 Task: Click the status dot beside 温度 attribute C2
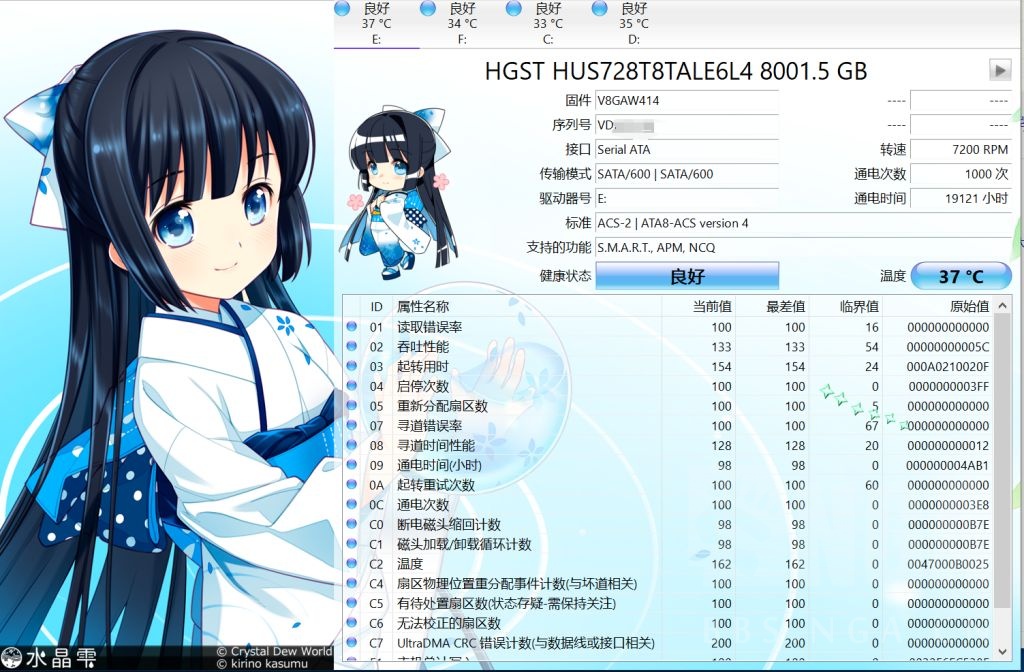pos(351,563)
